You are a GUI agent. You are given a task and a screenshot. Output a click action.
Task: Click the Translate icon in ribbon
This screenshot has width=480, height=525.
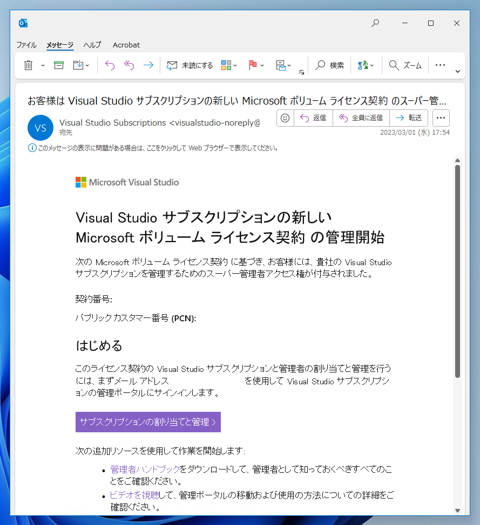(x=363, y=65)
